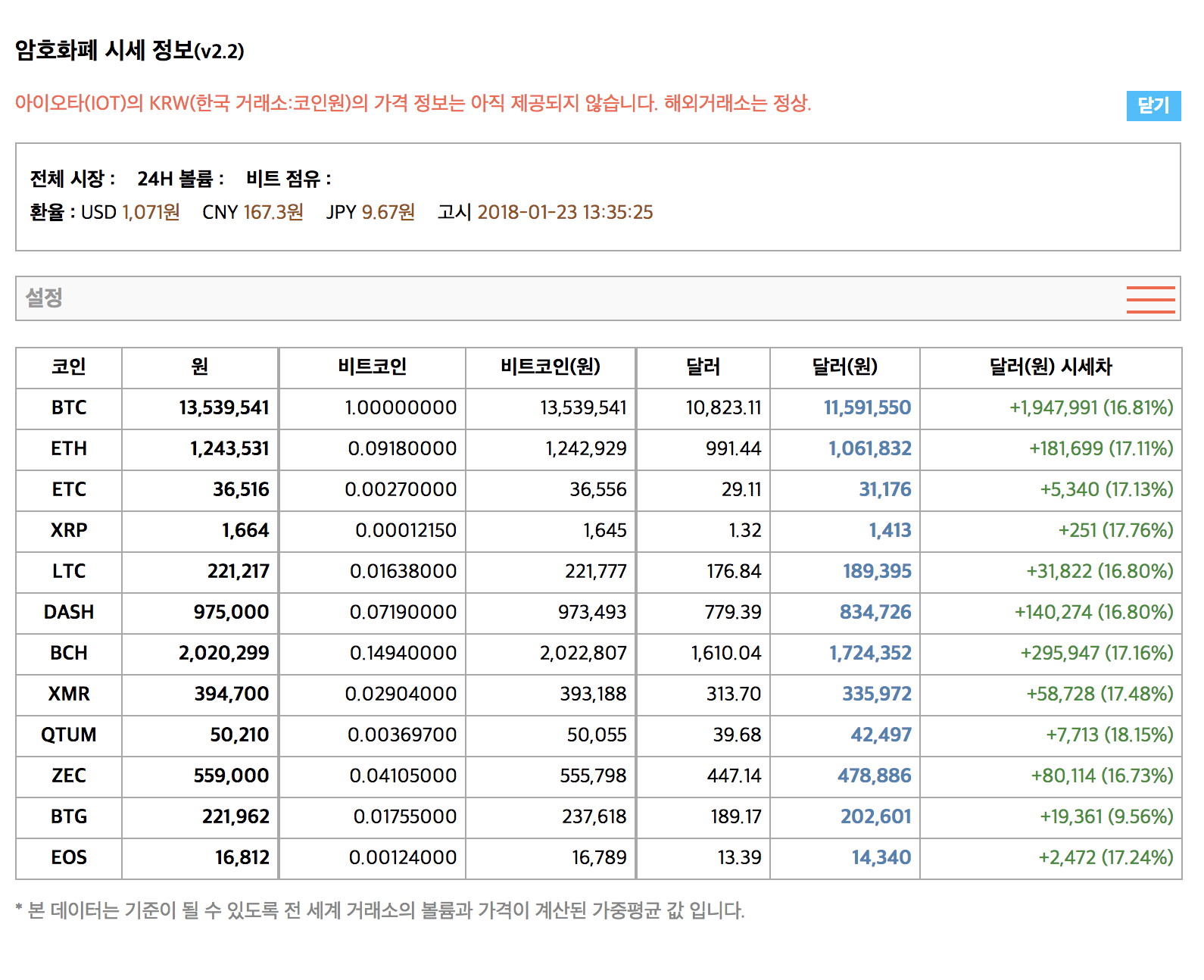This screenshot has height=980, width=1204.
Task: Click DASH dollar-won value 834,726
Action: (875, 613)
